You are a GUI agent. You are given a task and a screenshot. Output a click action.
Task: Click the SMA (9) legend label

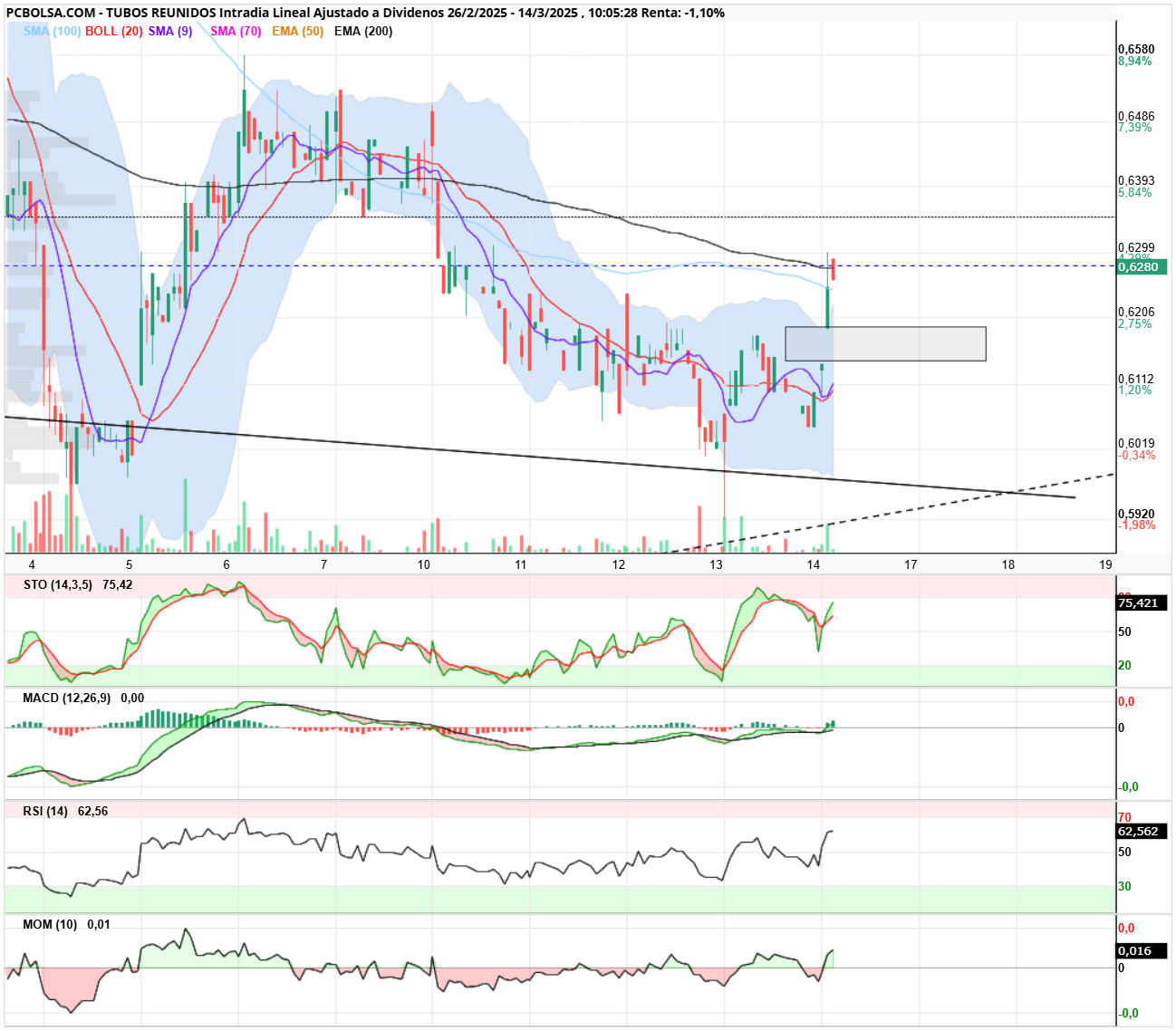click(x=170, y=31)
